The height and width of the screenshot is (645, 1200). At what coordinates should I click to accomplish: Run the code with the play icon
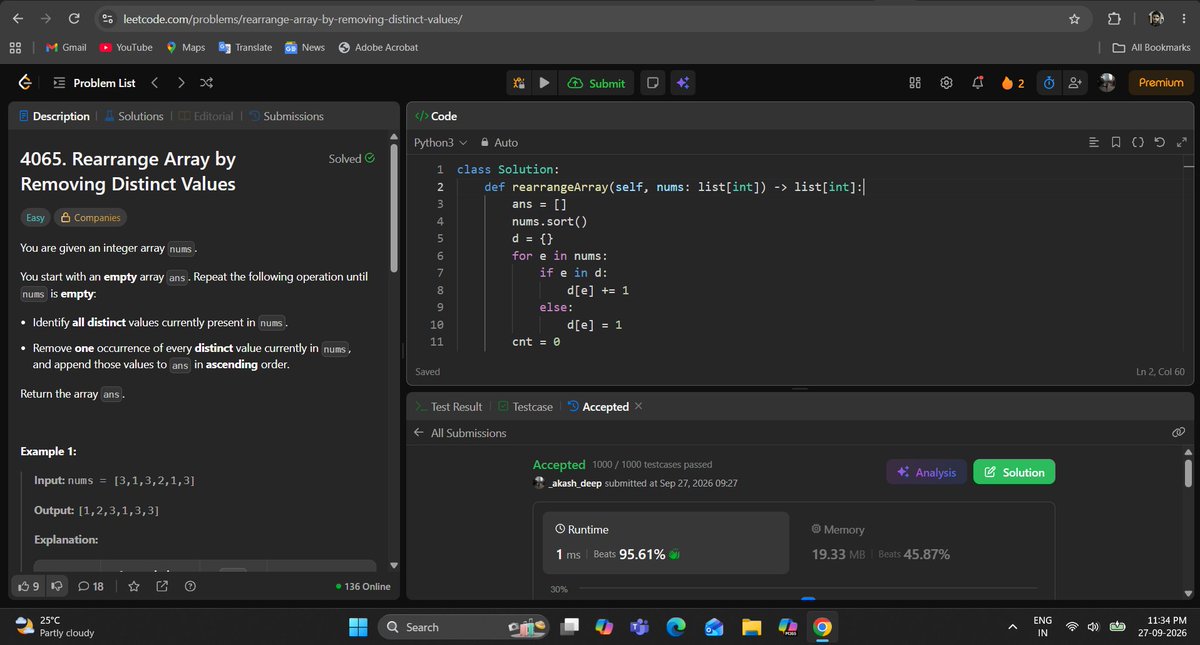544,83
